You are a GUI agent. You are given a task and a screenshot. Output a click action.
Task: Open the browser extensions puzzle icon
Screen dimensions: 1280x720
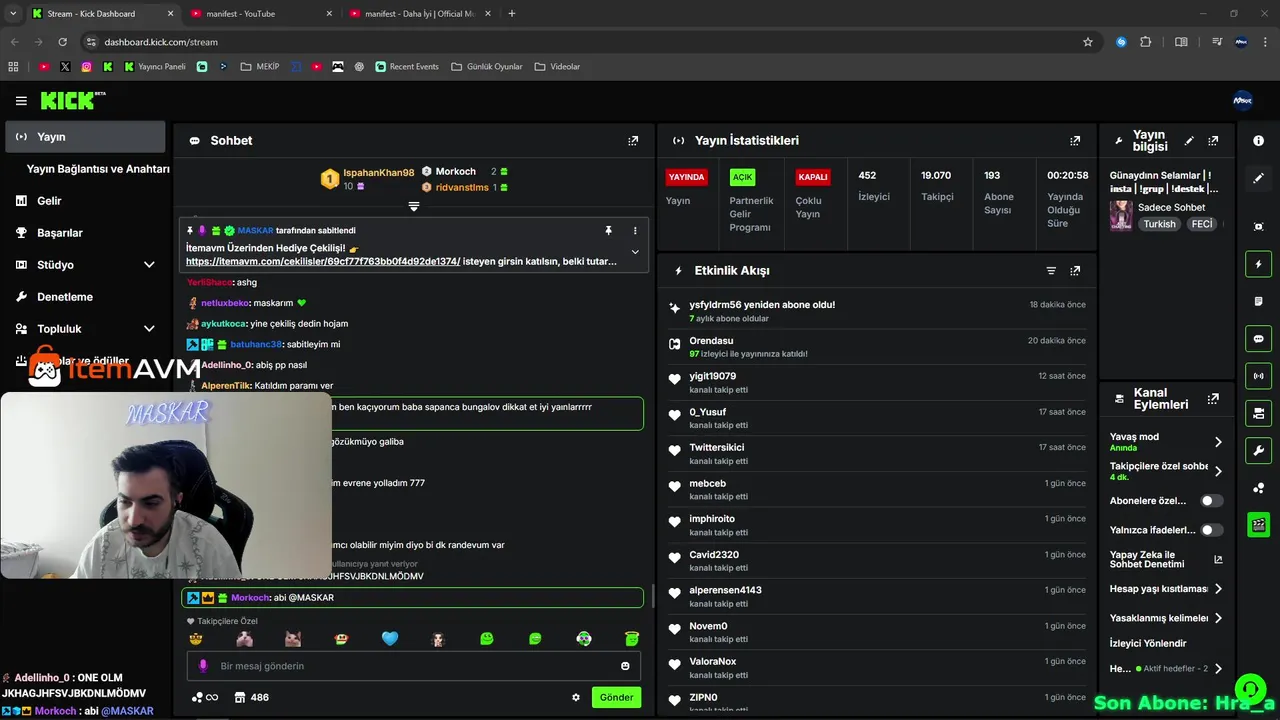pos(1146,42)
